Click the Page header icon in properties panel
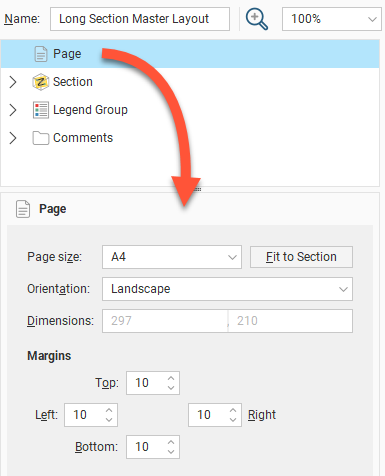Screen dimensions: 385x476 23,209
